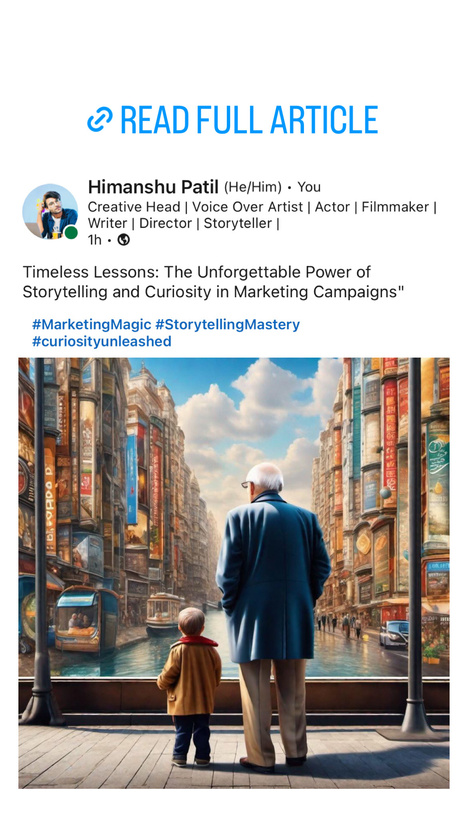The image size is (468, 832).
Task: Tap the "You" label beside pronouns
Action: (309, 187)
